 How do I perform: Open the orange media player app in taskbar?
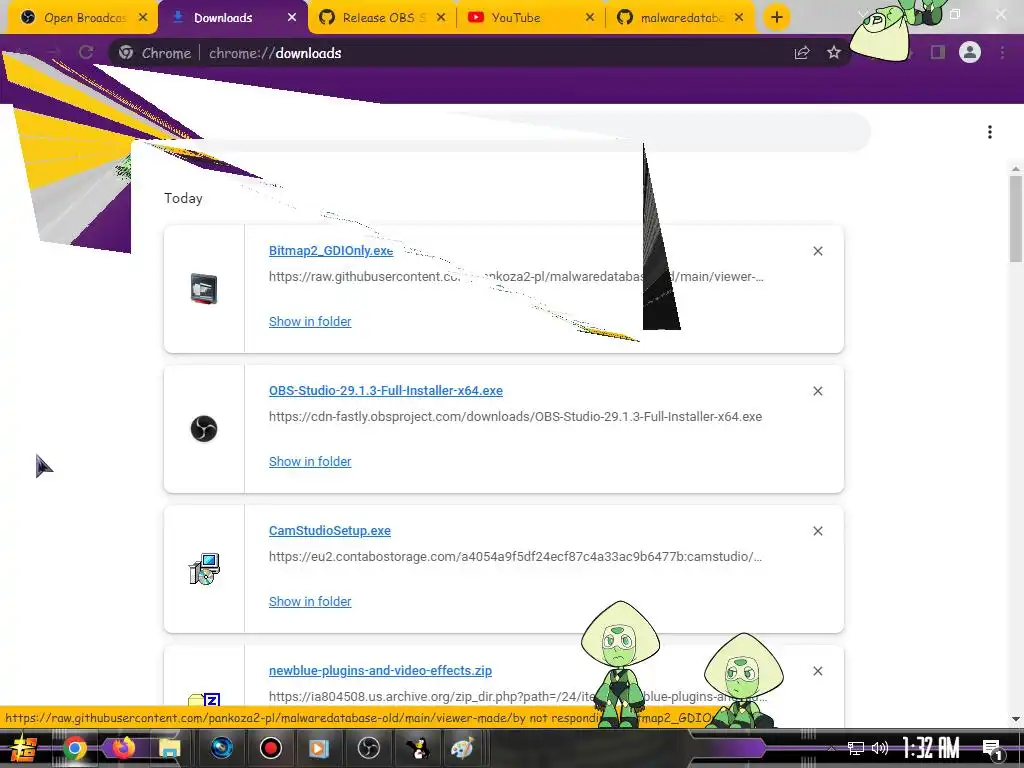(x=319, y=748)
